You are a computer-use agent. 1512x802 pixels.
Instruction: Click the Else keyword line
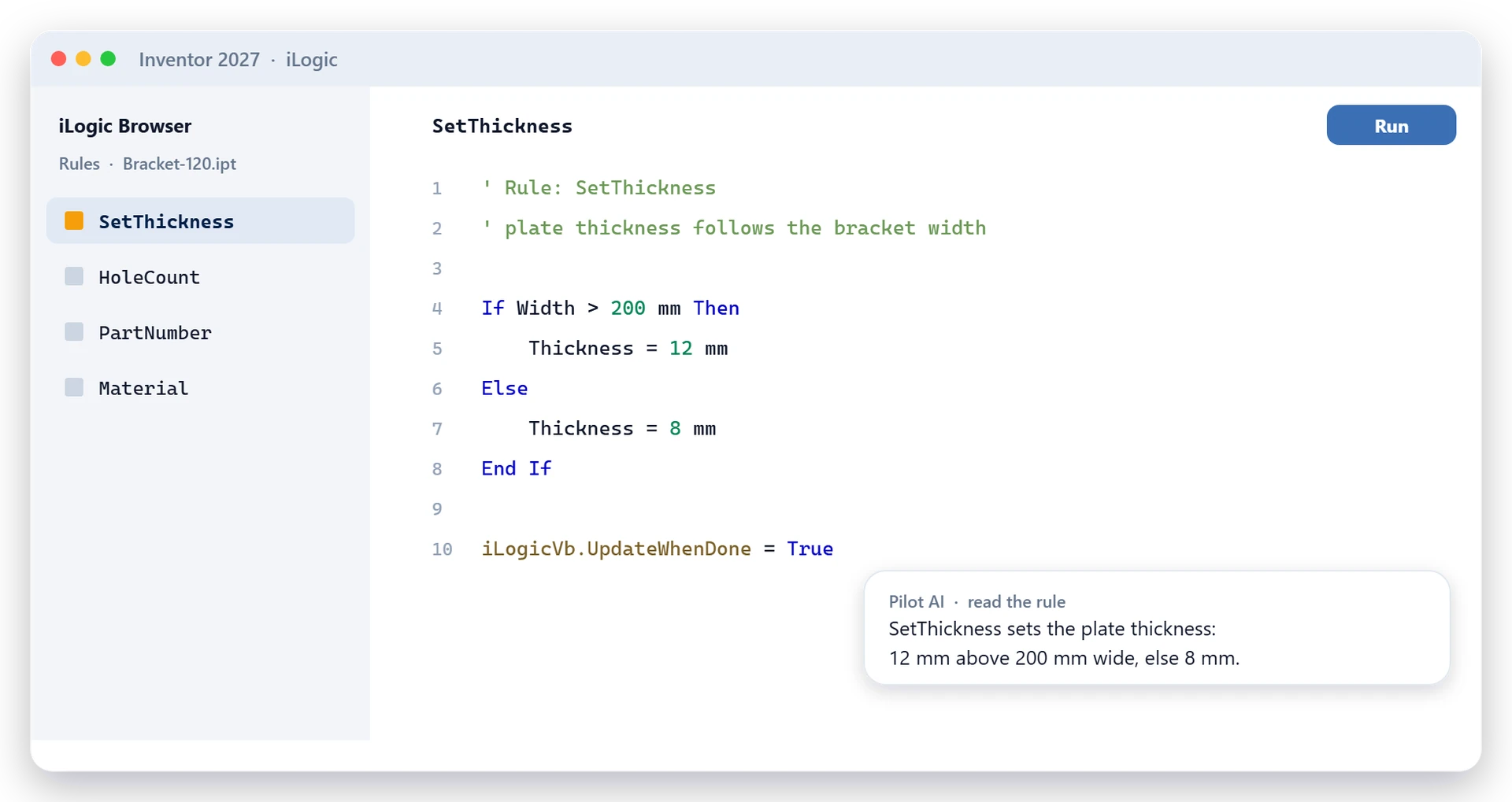[505, 388]
